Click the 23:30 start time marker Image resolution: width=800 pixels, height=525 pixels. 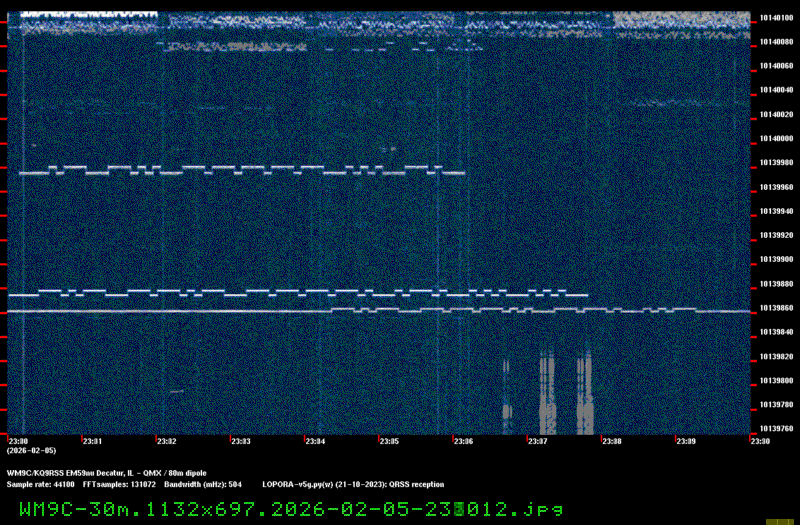pos(18,441)
